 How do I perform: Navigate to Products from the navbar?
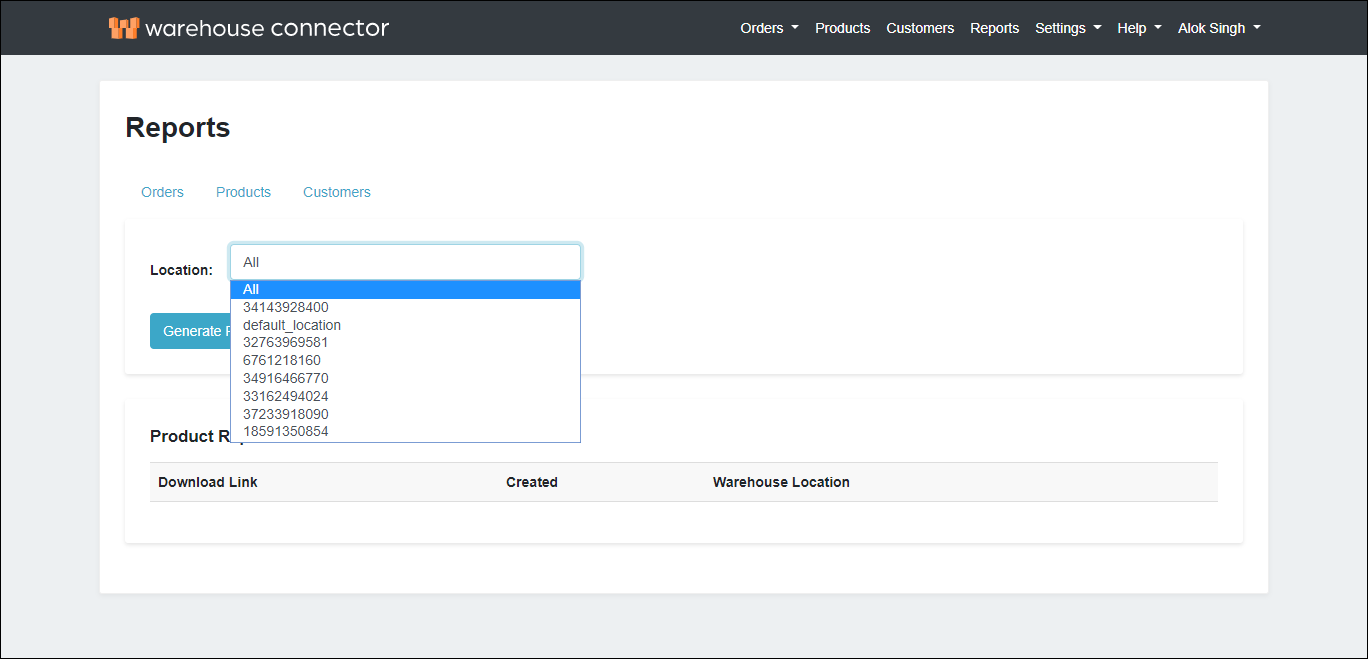coord(842,28)
